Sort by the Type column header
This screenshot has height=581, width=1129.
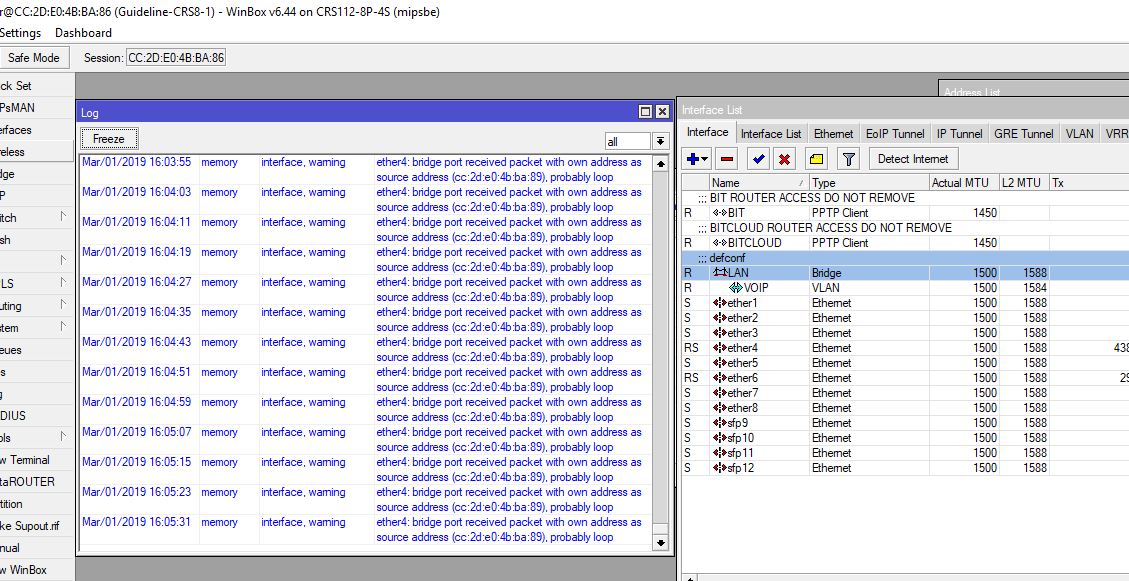[x=869, y=183]
